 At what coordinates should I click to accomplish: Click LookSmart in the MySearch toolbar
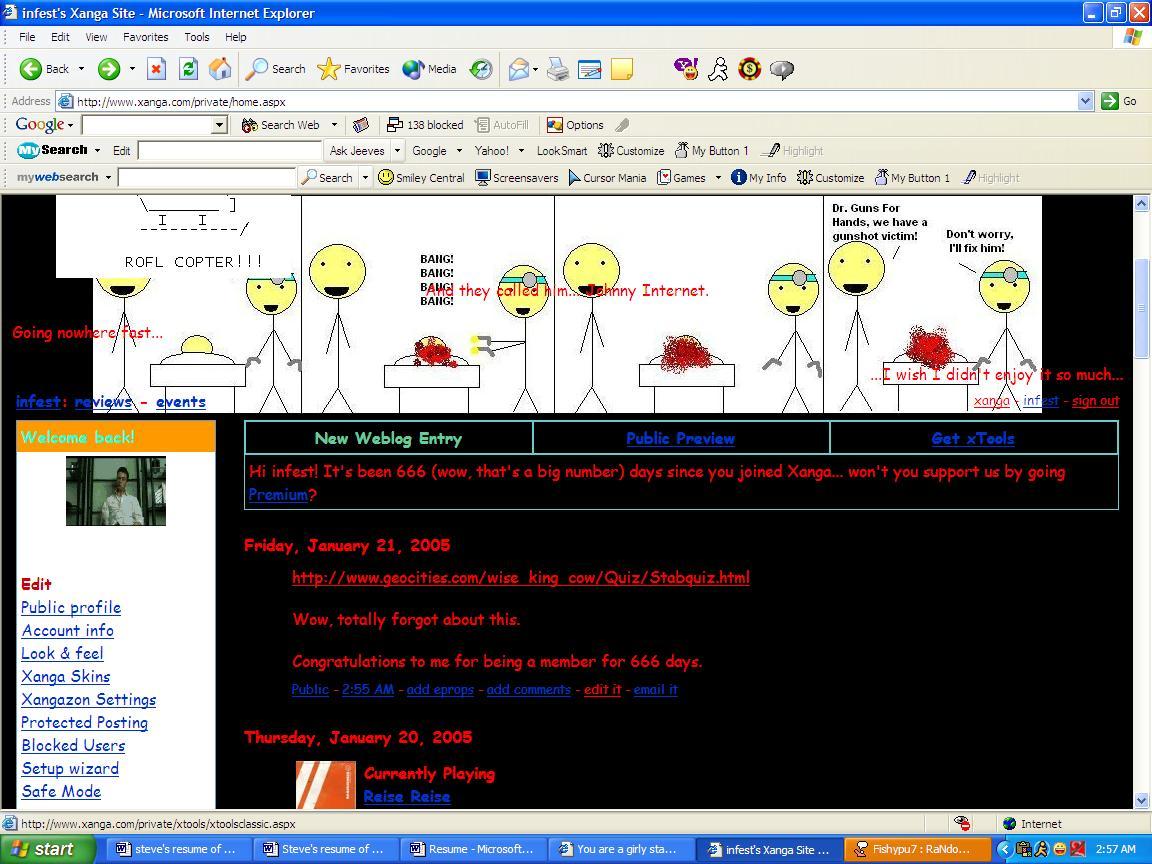[x=562, y=151]
